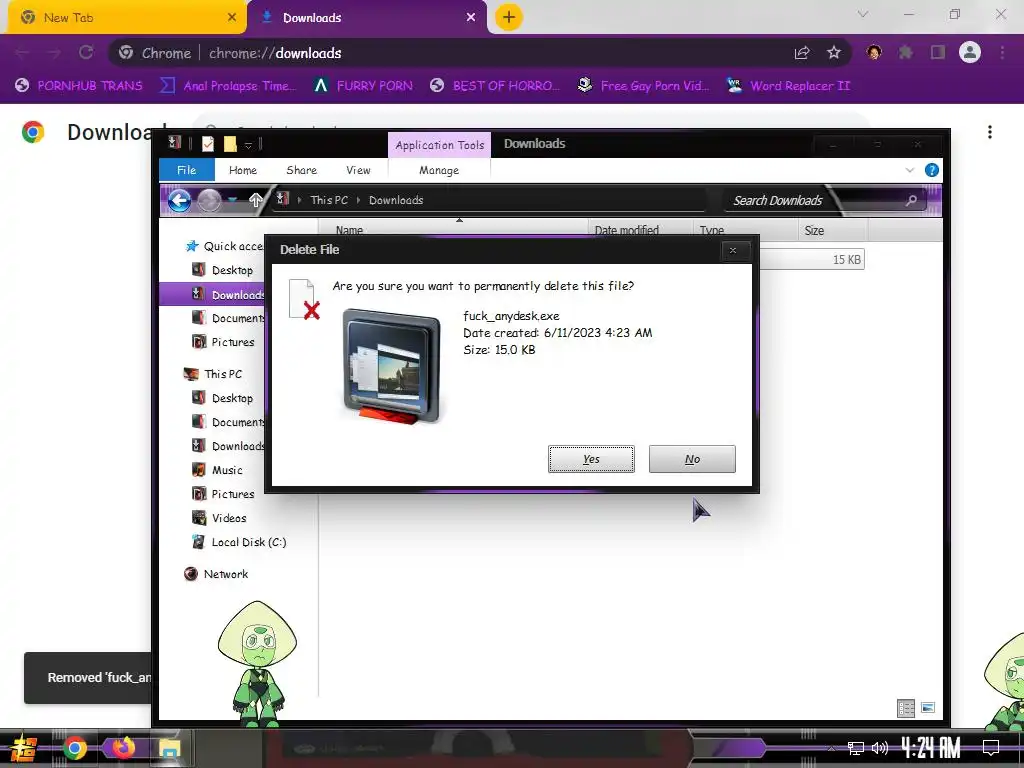Click This PC in the address breadcrumb
This screenshot has width=1024, height=768.
click(329, 200)
